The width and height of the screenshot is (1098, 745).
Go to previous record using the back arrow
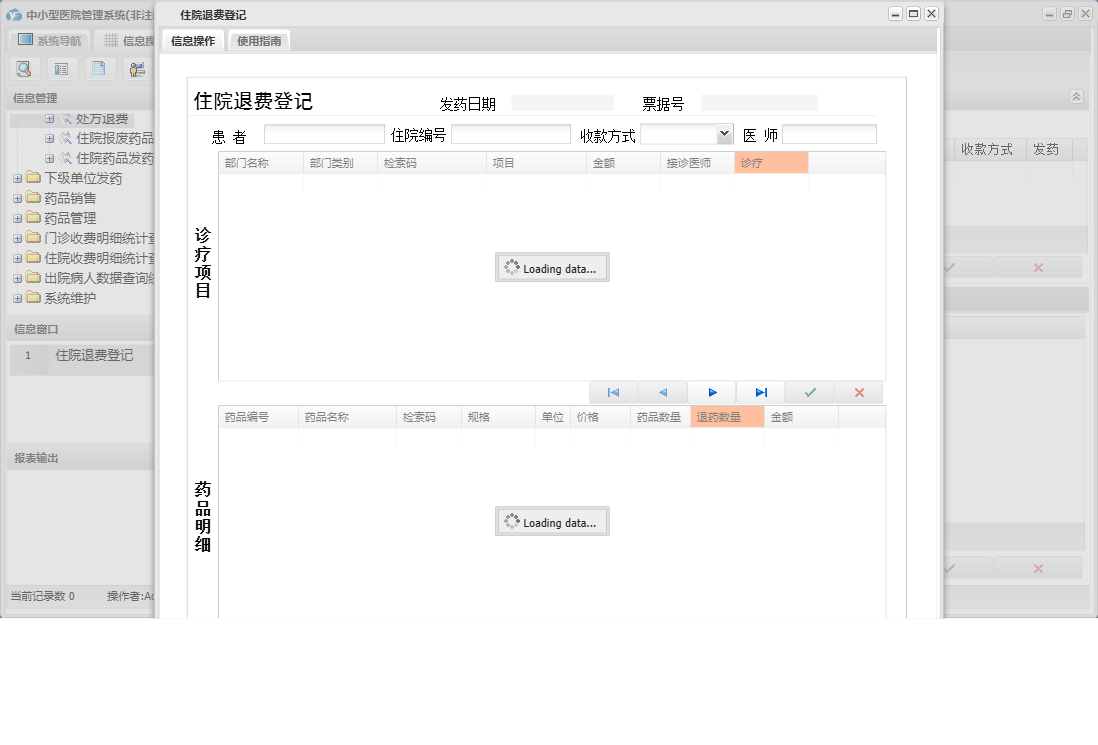coord(661,392)
